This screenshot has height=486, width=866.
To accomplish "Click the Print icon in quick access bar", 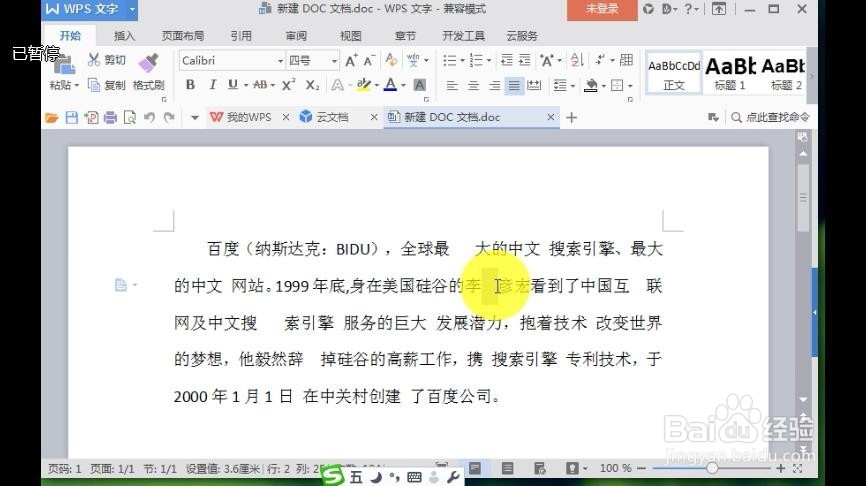I will [x=110, y=118].
